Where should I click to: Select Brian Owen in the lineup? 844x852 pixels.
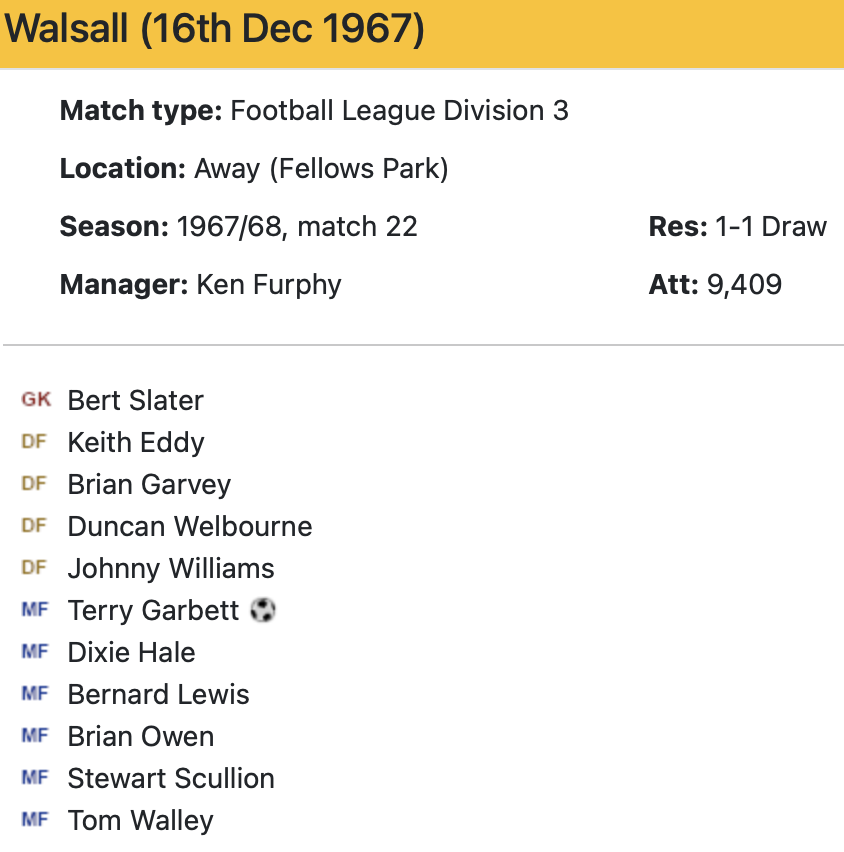point(141,736)
